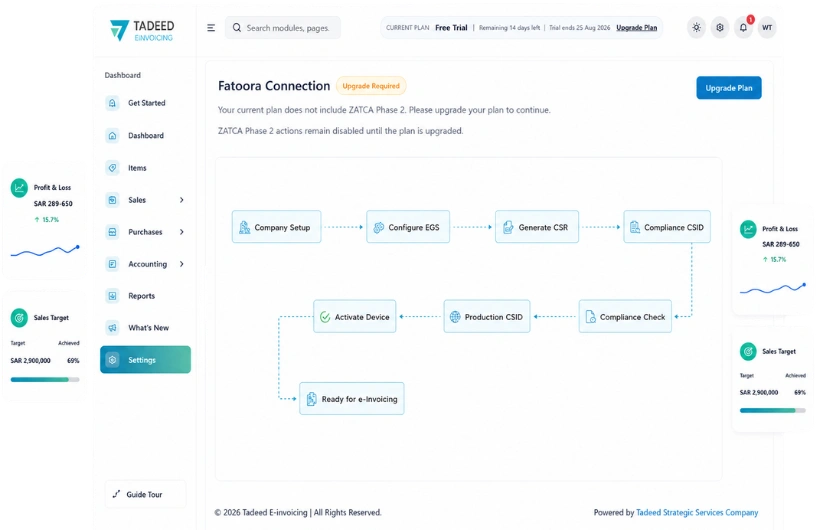Viewport: 836px width, 530px height.
Task: Open notifications via the bell icon
Action: pyautogui.click(x=743, y=28)
